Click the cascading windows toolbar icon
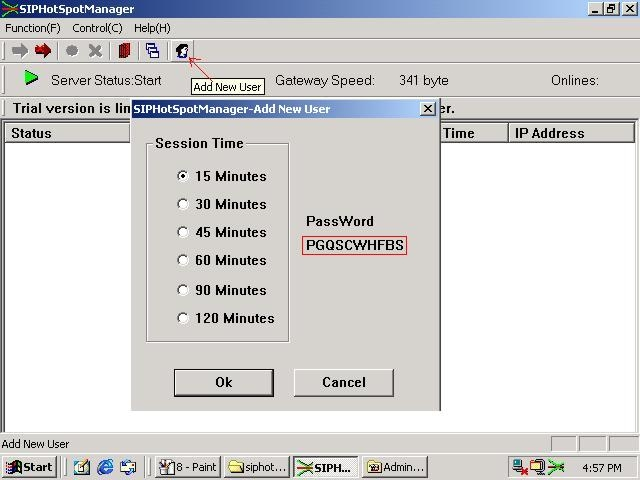 152,51
